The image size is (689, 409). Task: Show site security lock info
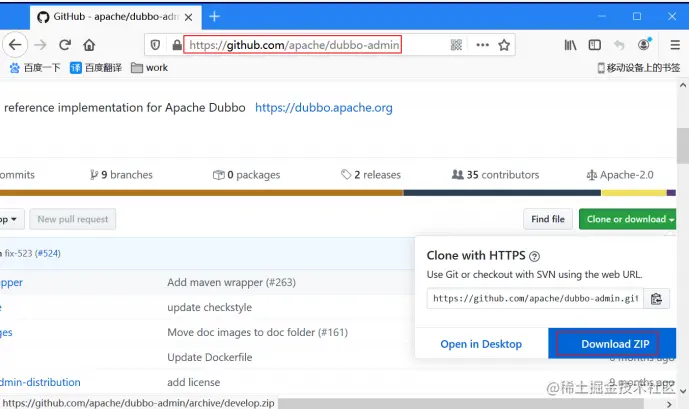click(x=177, y=45)
